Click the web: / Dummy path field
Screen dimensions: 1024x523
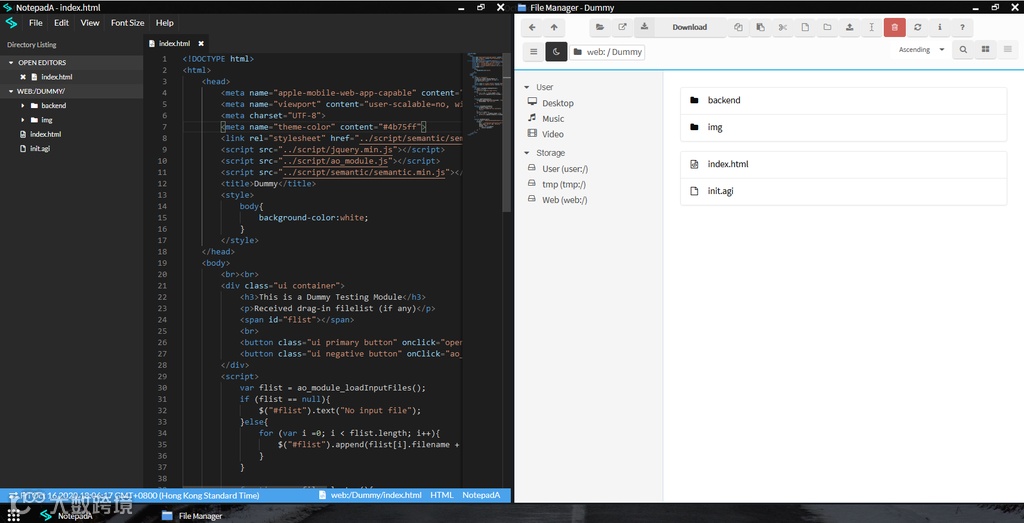point(607,52)
